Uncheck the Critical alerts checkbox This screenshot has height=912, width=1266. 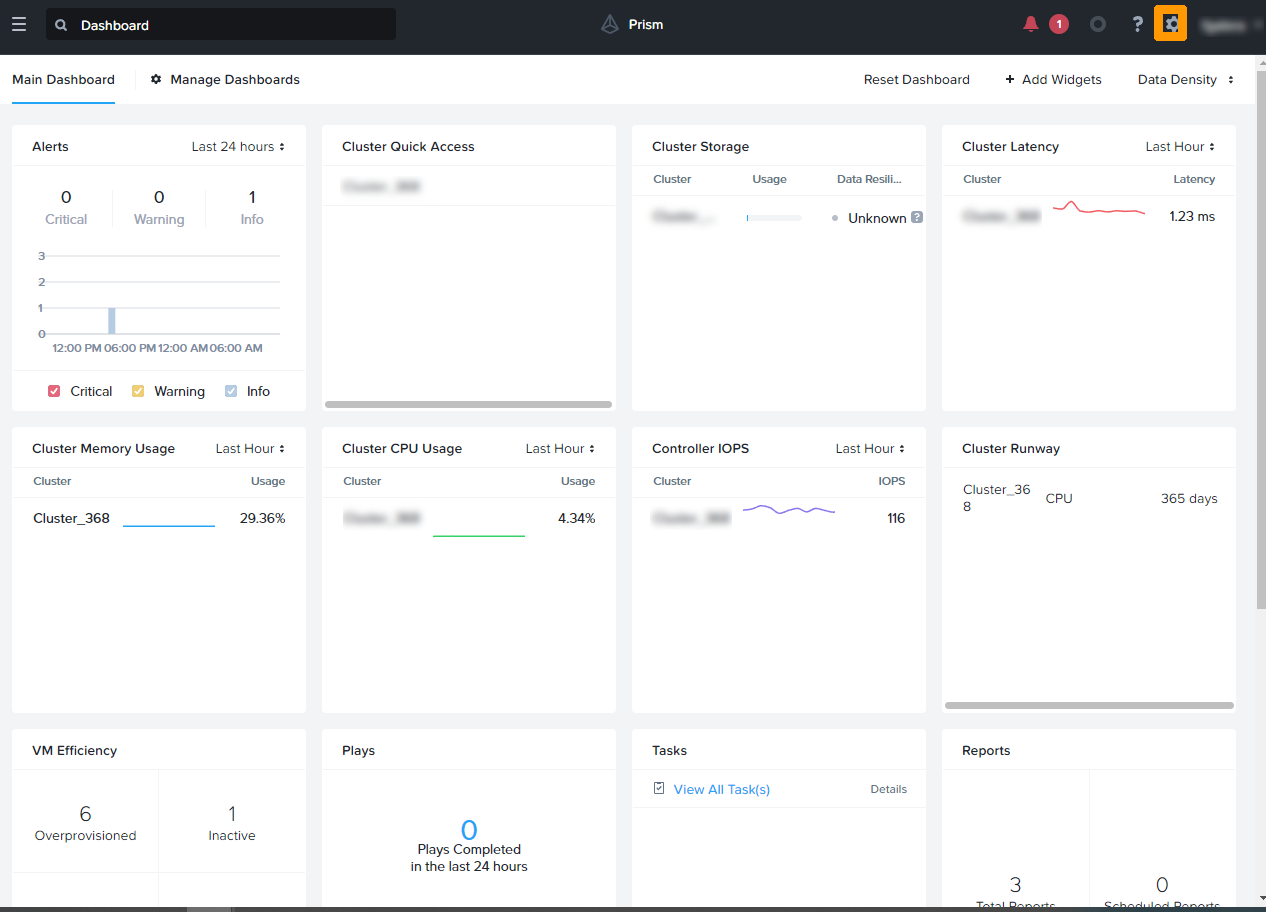point(55,391)
